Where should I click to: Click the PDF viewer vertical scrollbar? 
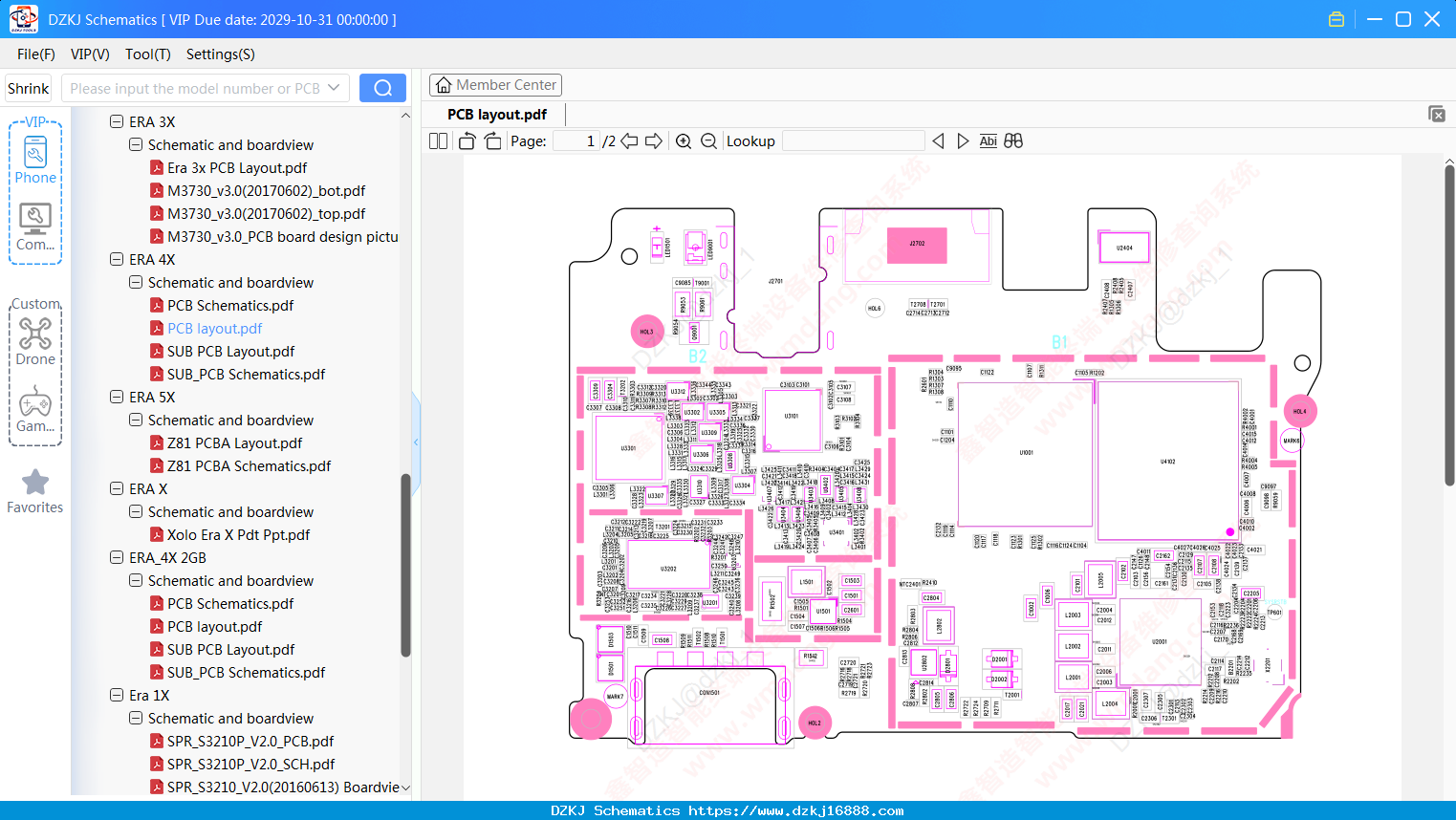pyautogui.click(x=1449, y=325)
